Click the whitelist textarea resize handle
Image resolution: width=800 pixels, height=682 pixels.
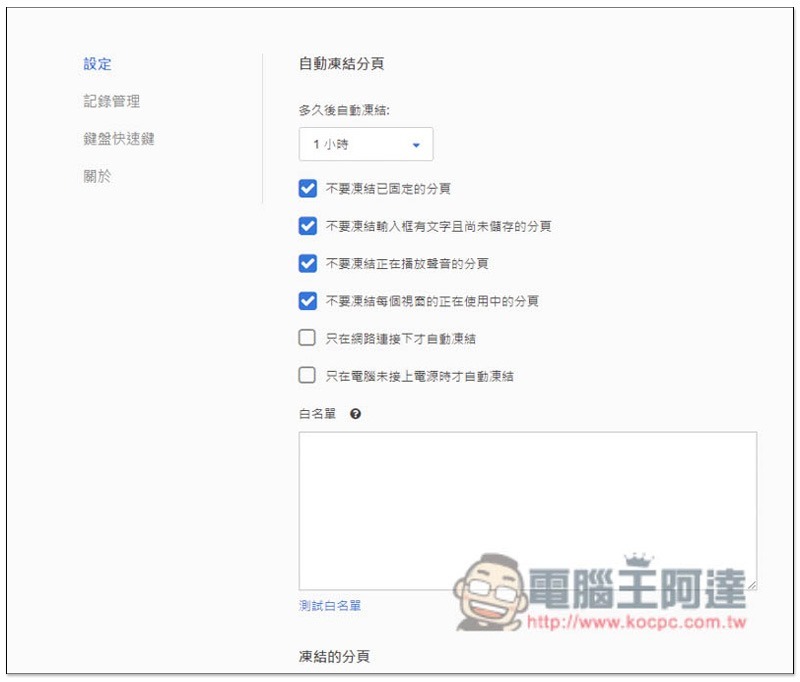(751, 585)
